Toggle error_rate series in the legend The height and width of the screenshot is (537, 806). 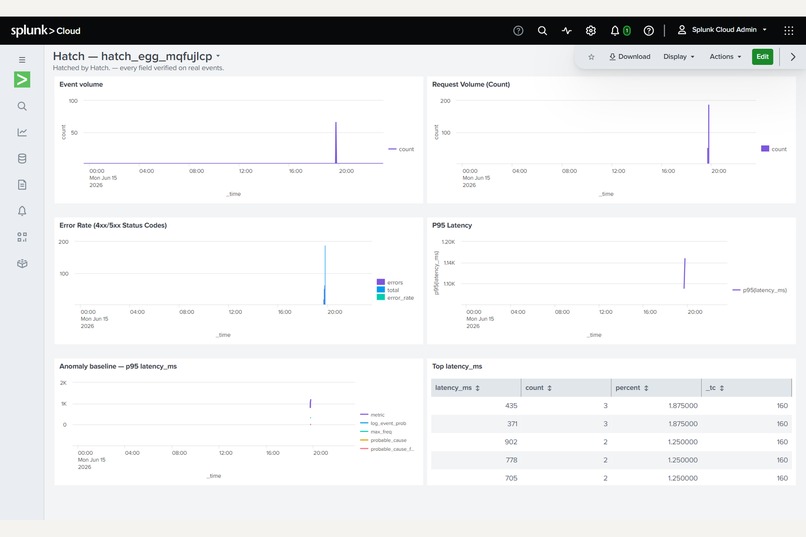click(x=395, y=298)
